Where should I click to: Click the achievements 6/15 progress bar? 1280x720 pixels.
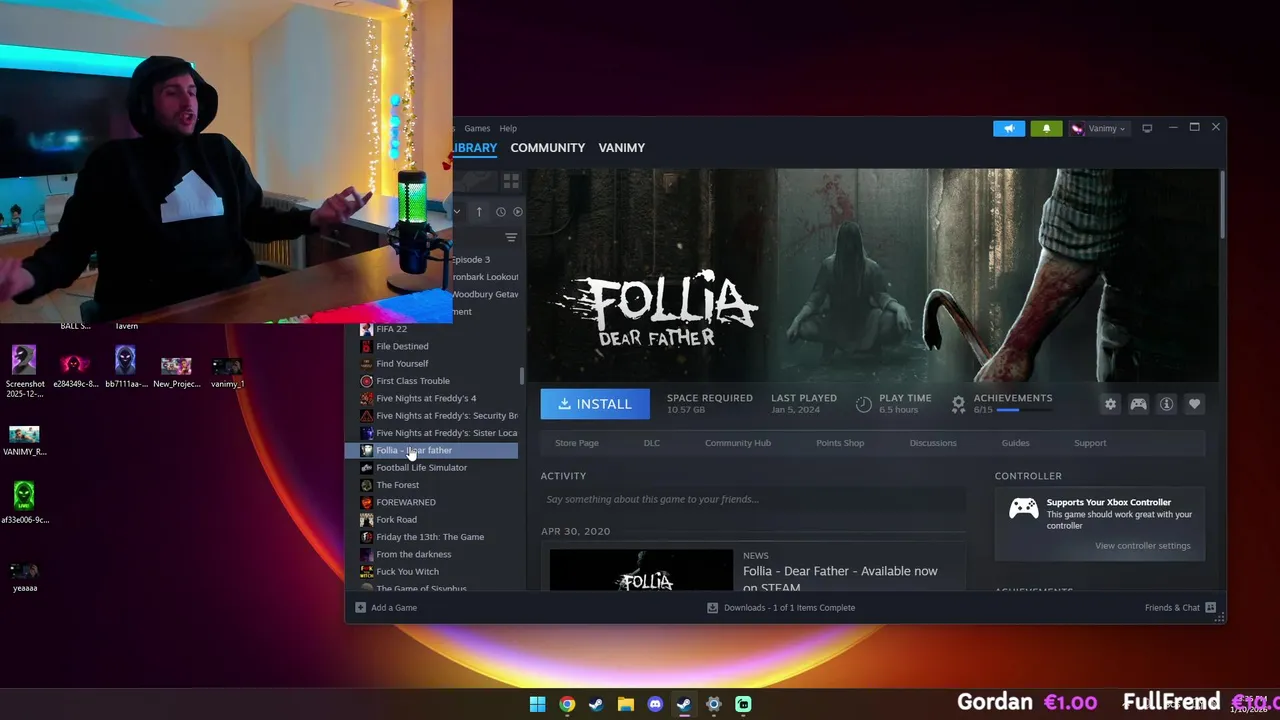tap(1024, 410)
